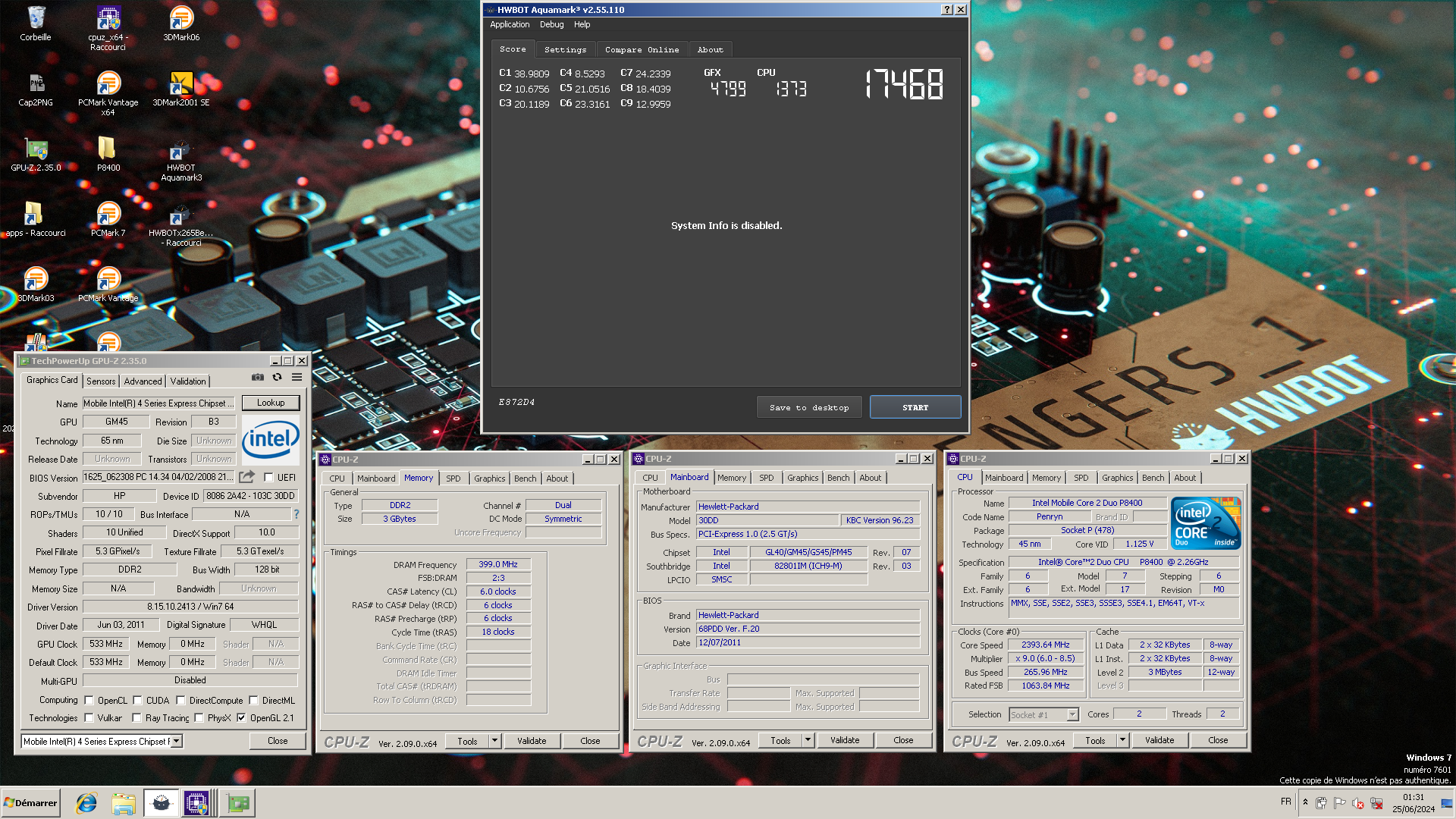Click the Démarrer start button

(30, 802)
